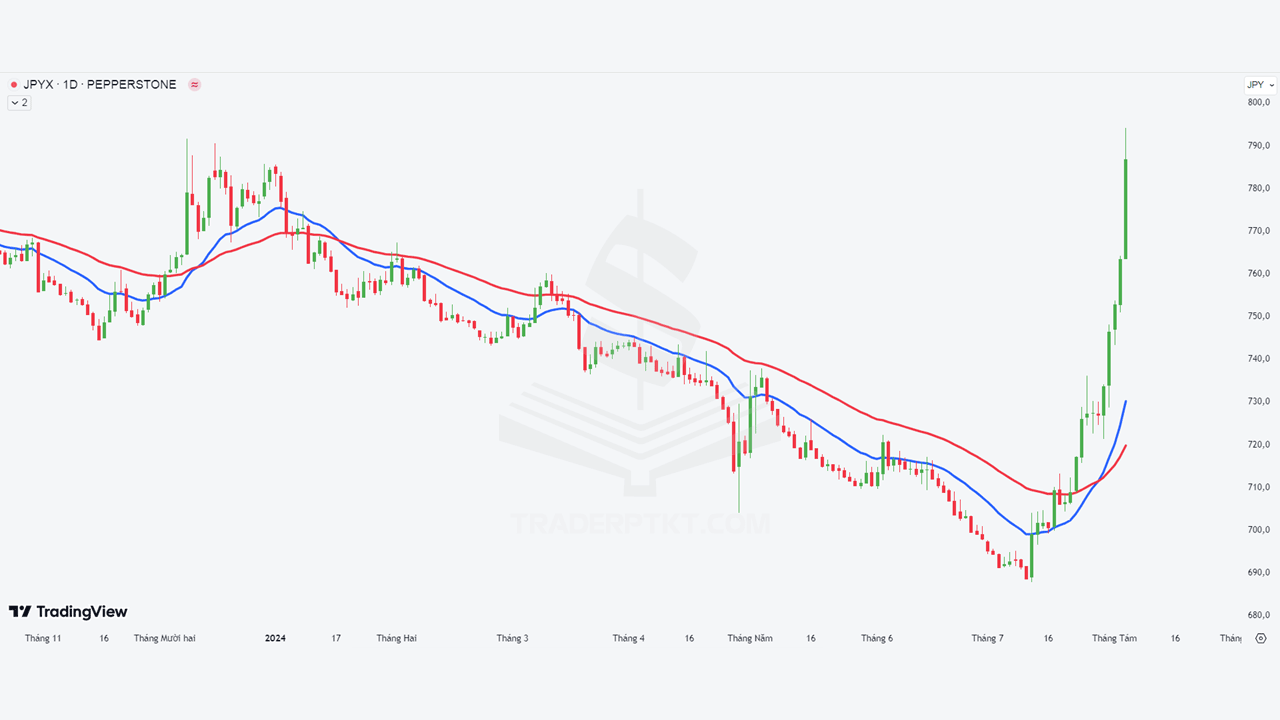Click the Tháng Mười hai date label
Viewport: 1280px width, 720px height.
(x=165, y=638)
